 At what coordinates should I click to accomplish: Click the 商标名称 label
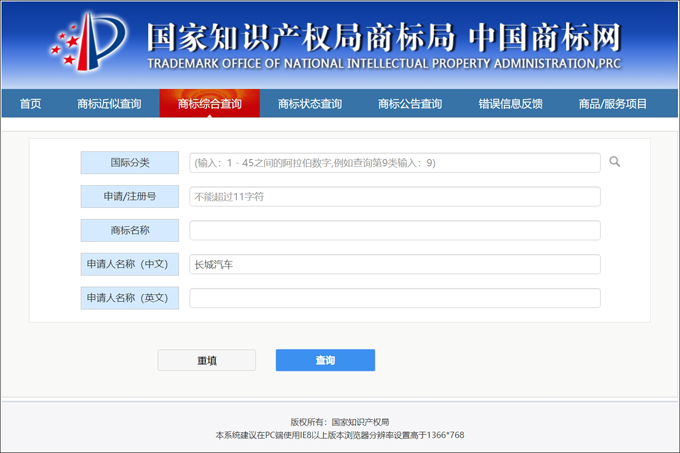click(130, 230)
